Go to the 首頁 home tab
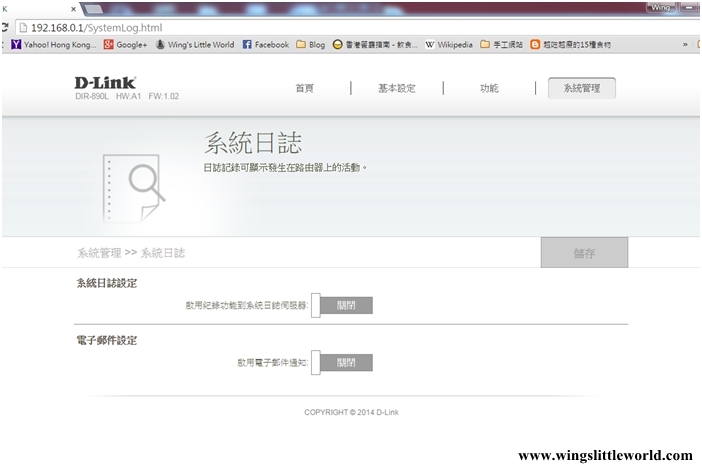Screen dimensions: 702x469 (304, 88)
